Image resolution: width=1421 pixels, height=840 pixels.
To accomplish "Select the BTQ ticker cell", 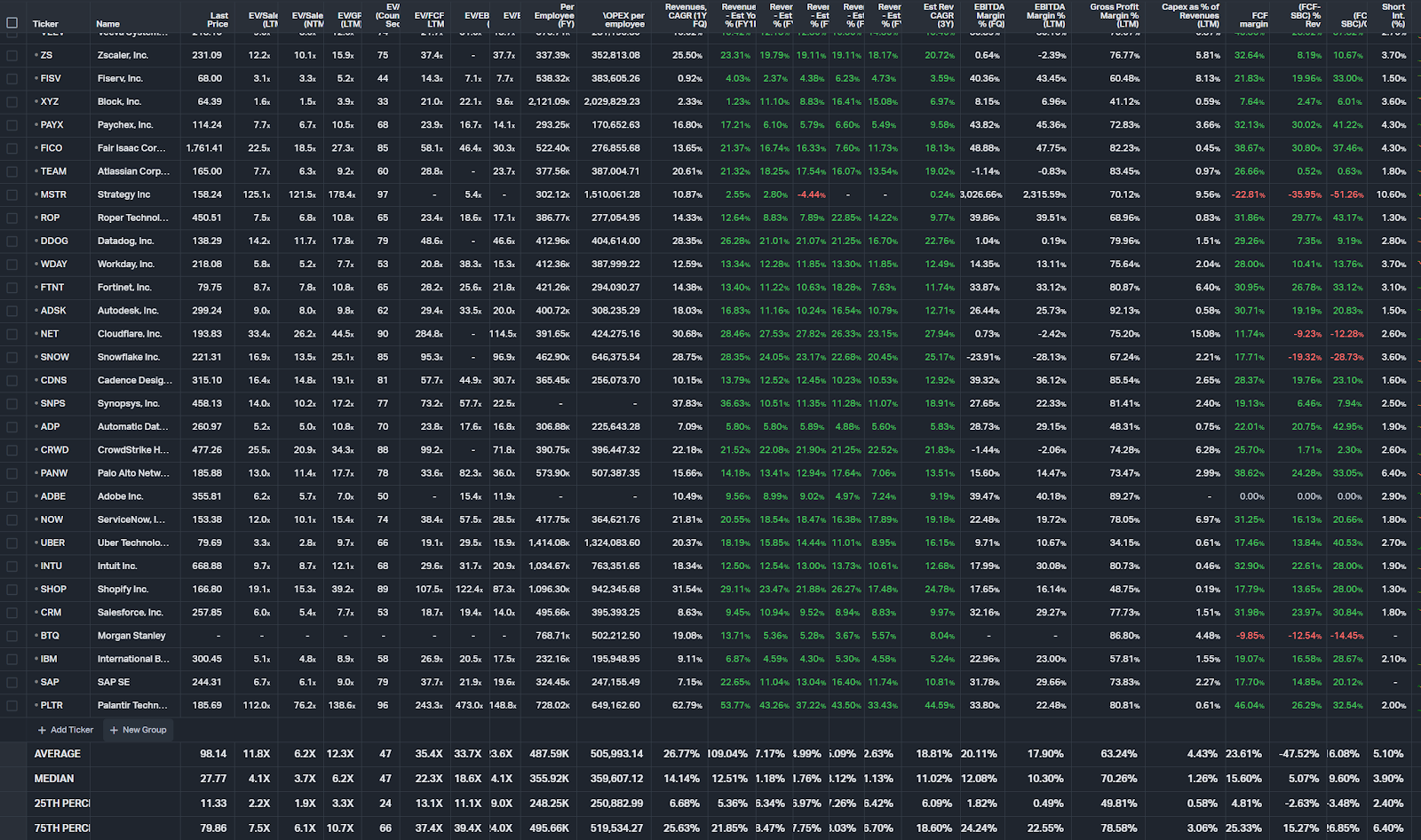I will (50, 636).
